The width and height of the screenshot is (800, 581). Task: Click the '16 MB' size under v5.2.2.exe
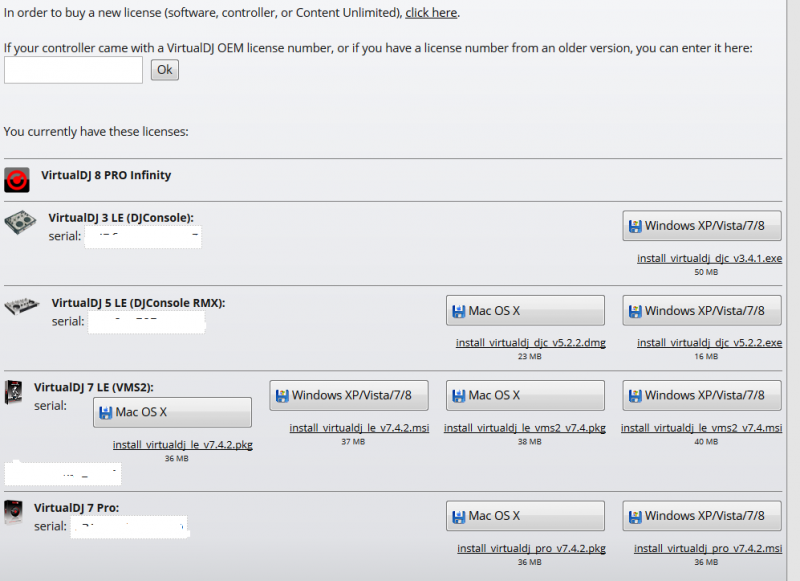(706, 356)
